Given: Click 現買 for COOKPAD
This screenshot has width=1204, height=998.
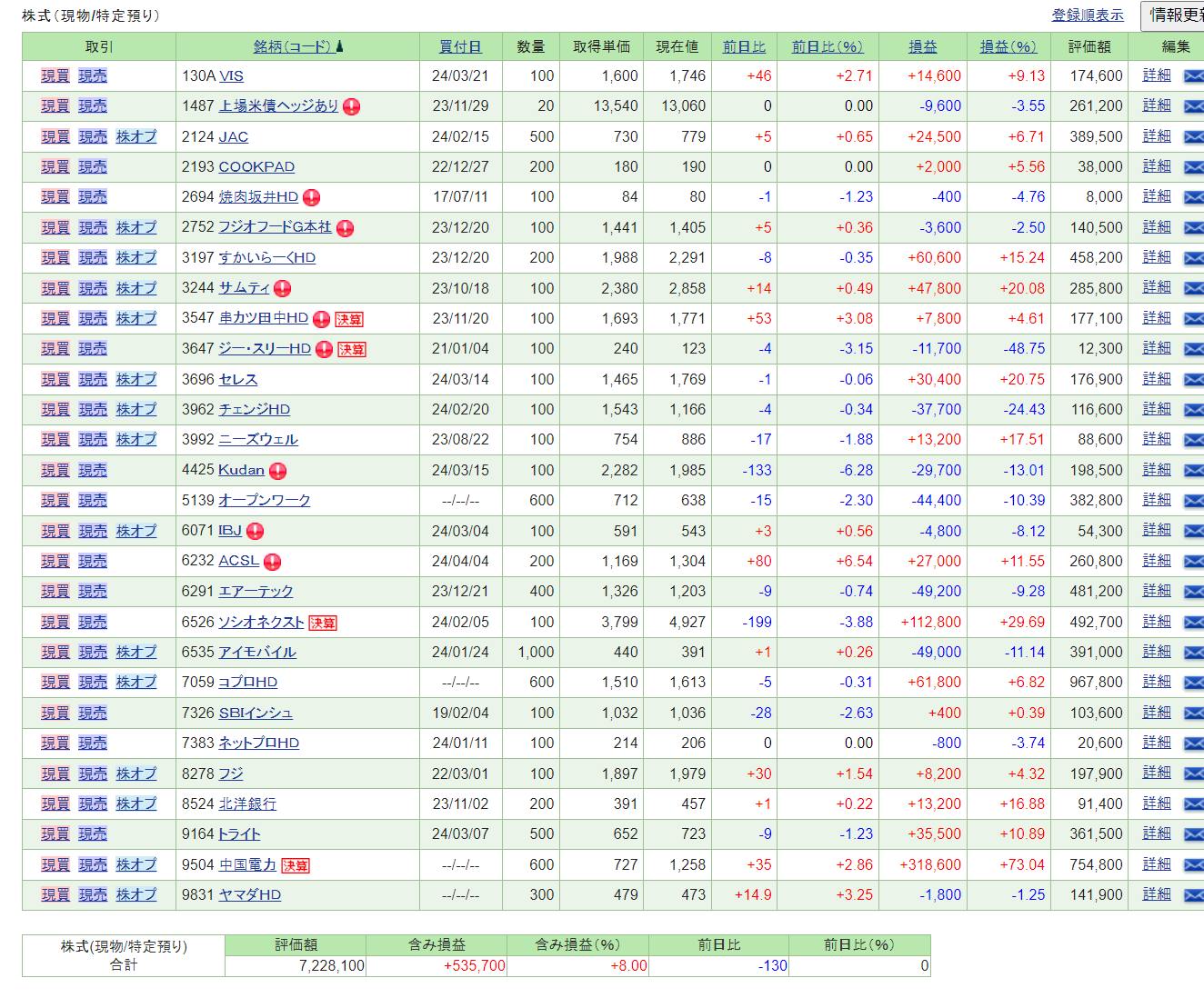Looking at the screenshot, I should coord(55,167).
